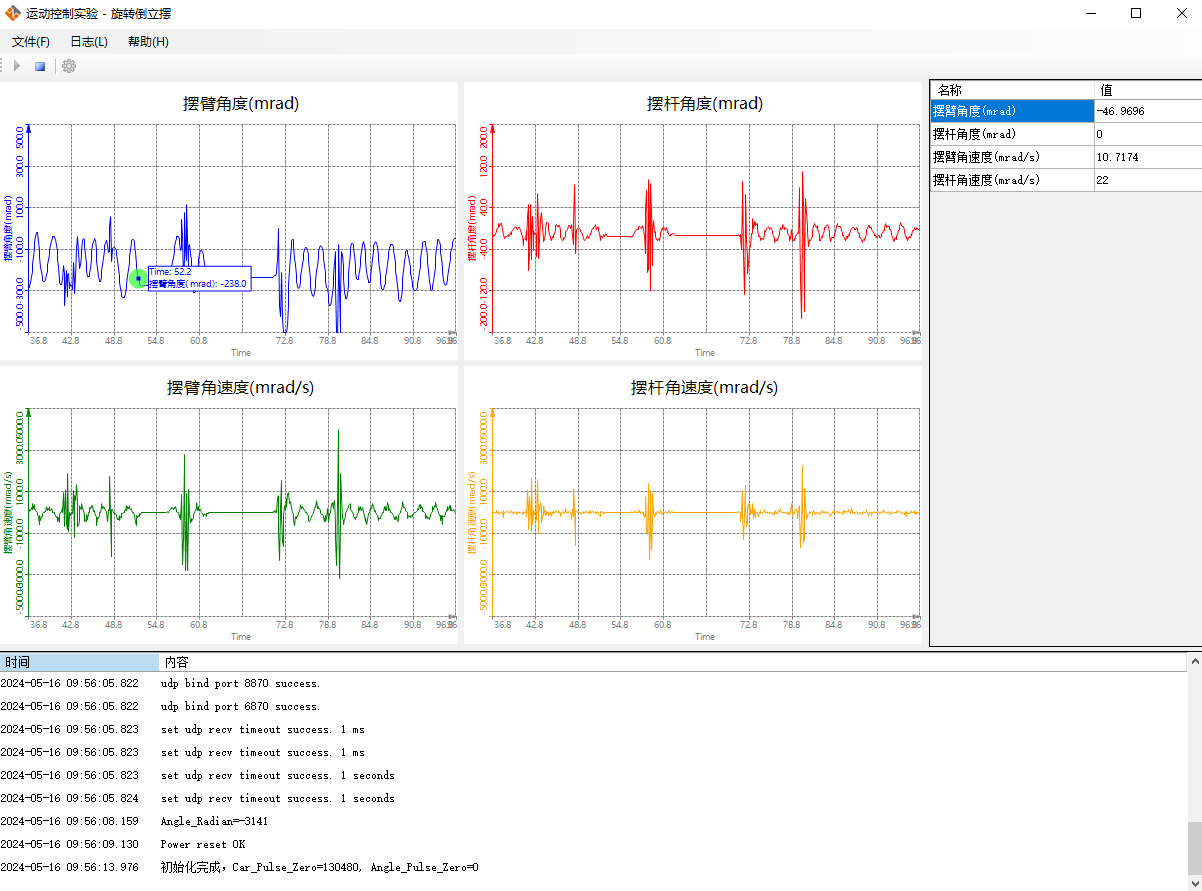
Task: Select the 摆臂角速度(mrad/s) table row
Action: (1012, 157)
